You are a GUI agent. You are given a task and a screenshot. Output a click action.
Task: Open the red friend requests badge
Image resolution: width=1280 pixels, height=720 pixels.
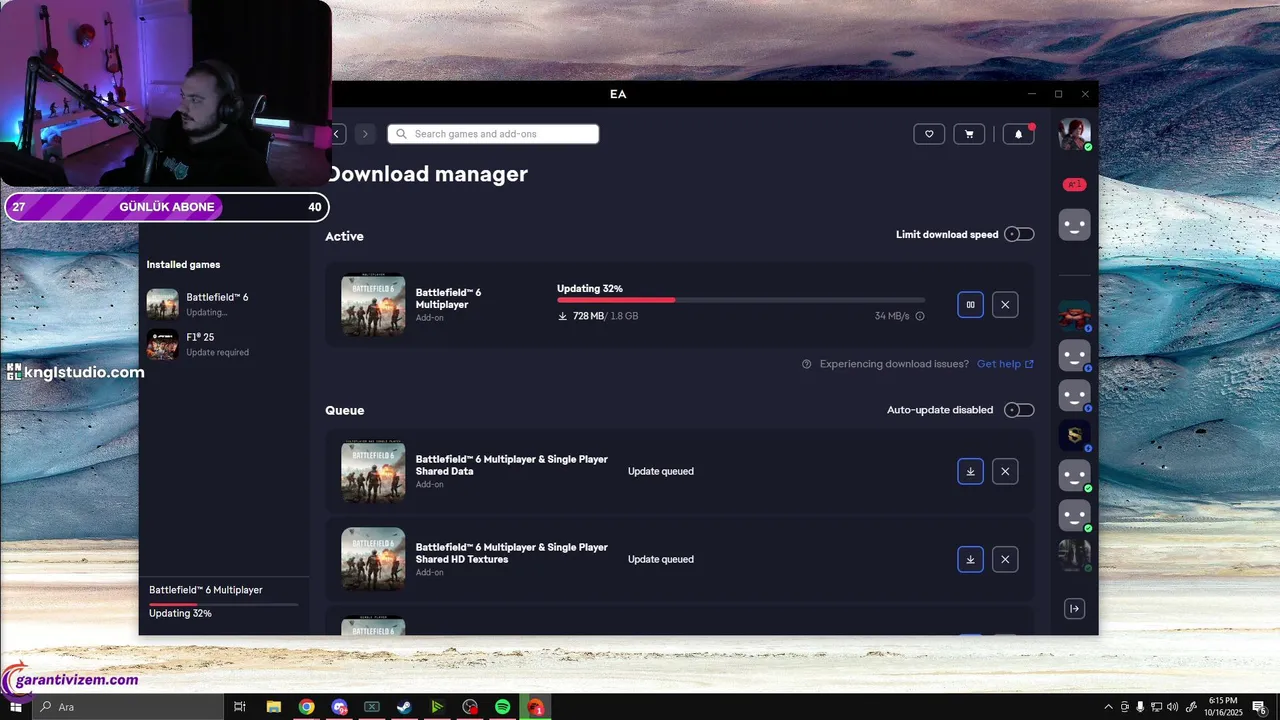(x=1074, y=184)
